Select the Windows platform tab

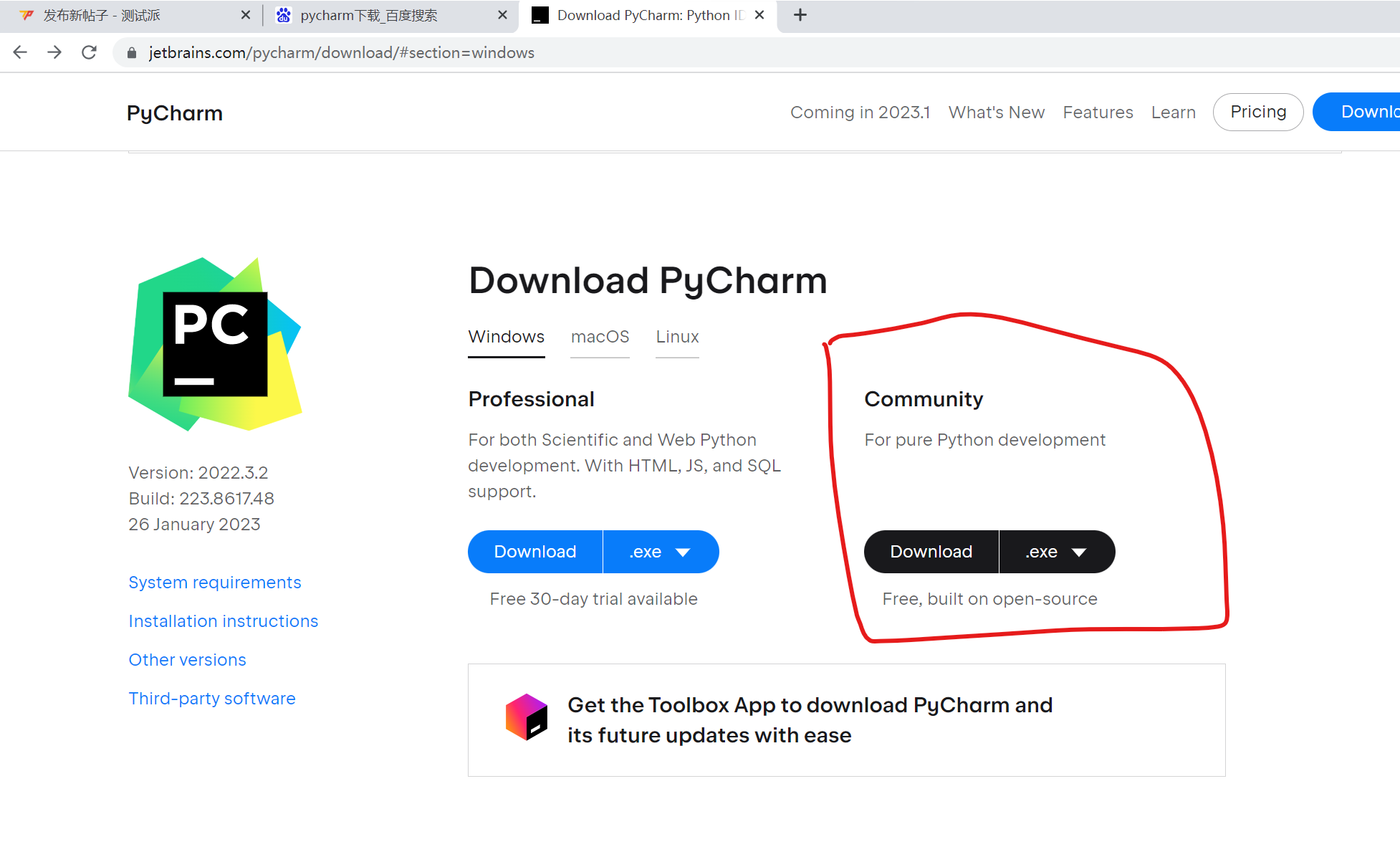point(506,337)
